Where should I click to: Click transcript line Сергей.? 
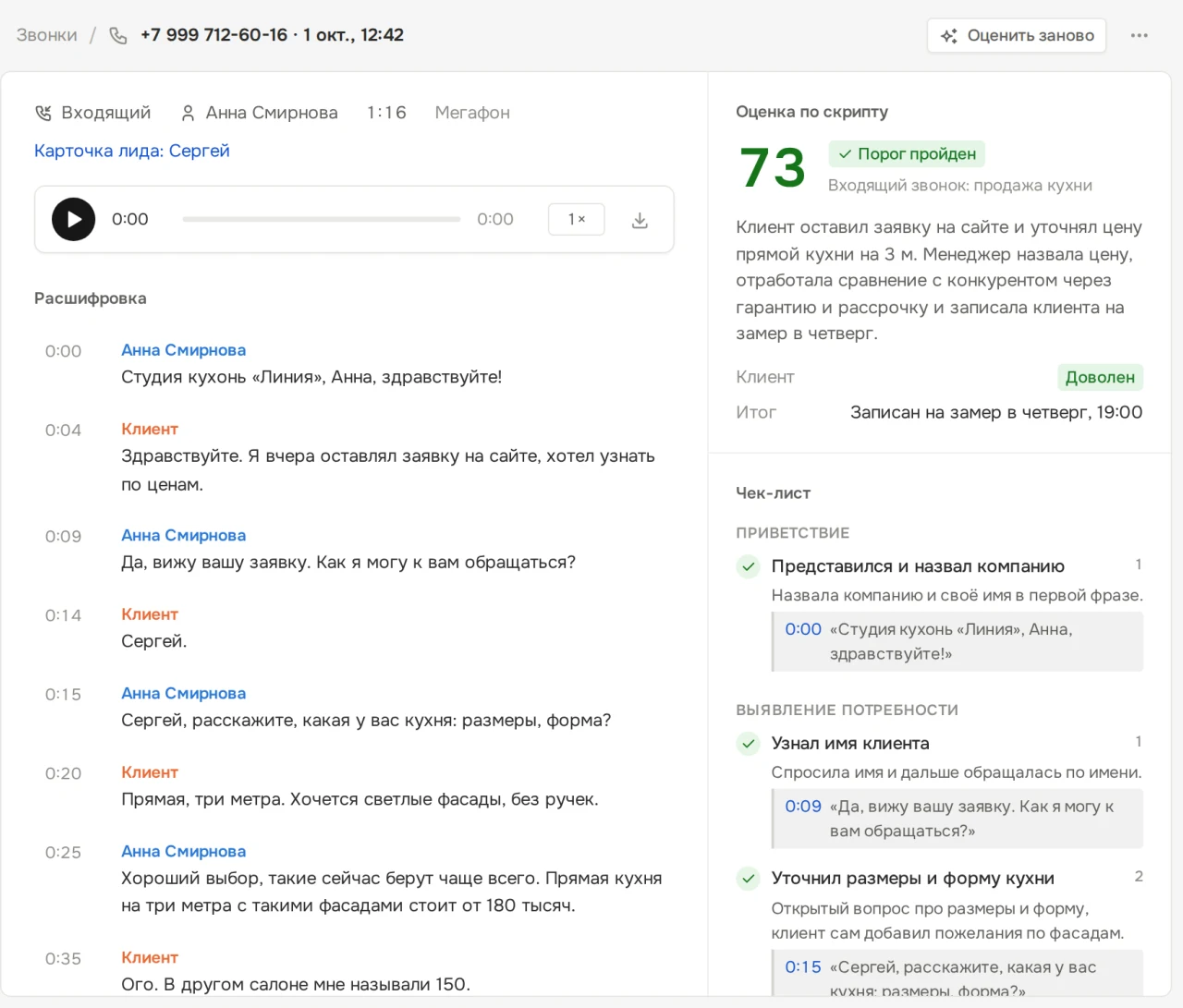[x=153, y=641]
